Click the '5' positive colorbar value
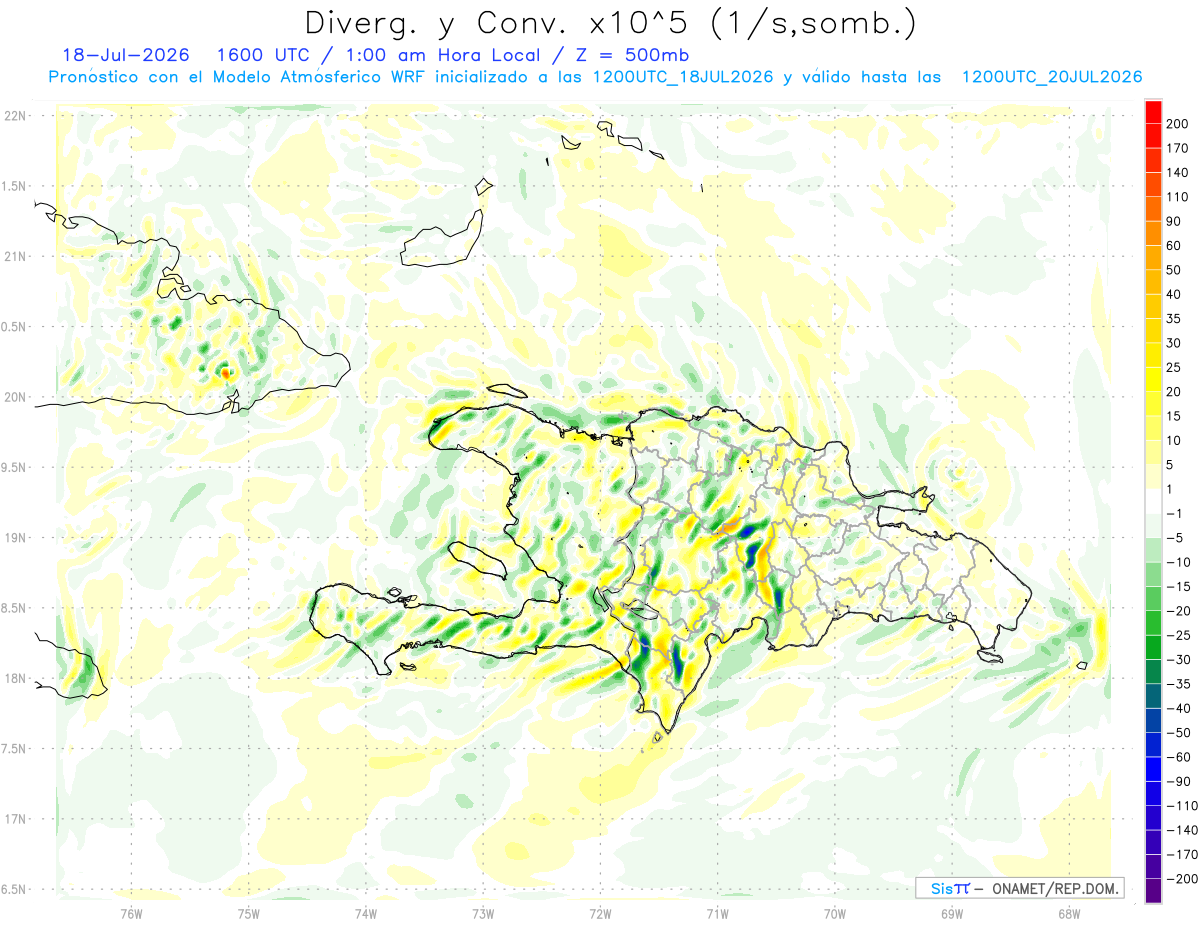1200x927 pixels. 1172,464
